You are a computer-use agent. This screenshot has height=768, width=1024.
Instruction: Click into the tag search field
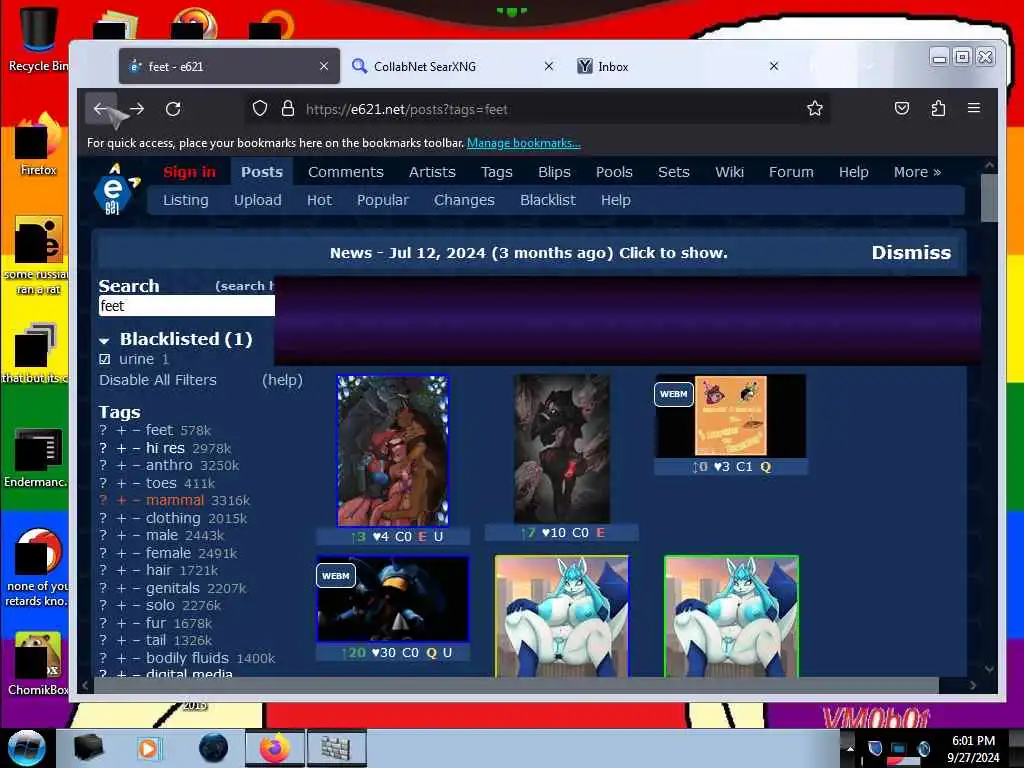187,306
